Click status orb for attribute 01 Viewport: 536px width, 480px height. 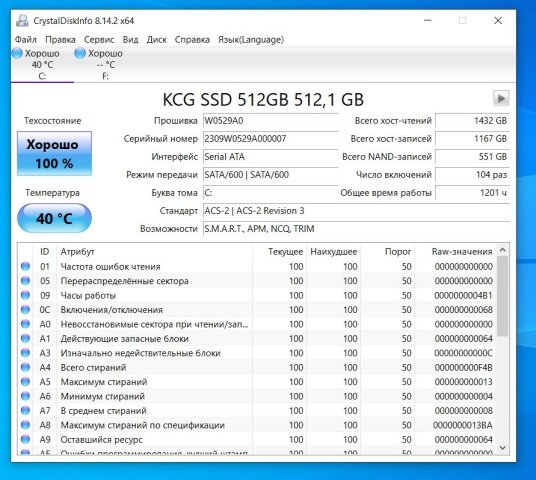coord(25,266)
